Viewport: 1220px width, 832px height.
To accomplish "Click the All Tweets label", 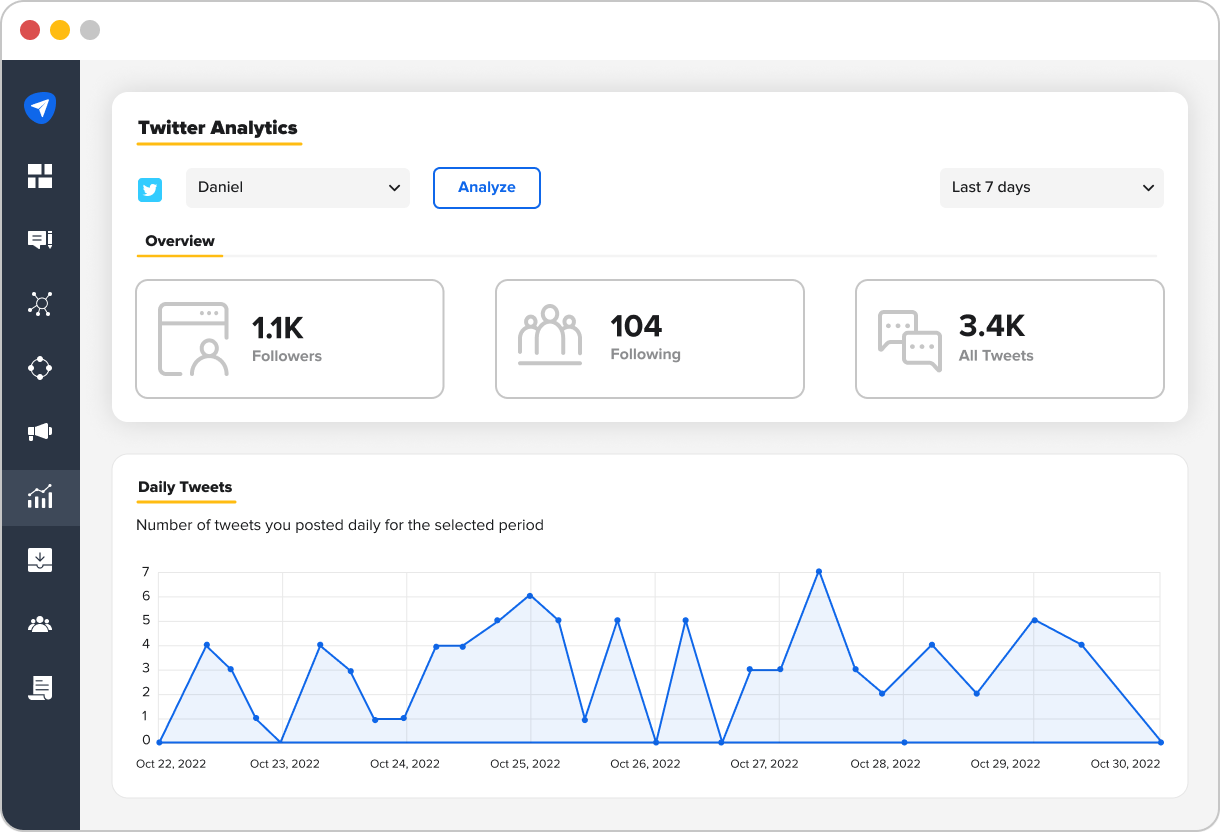I will pyautogui.click(x=996, y=355).
